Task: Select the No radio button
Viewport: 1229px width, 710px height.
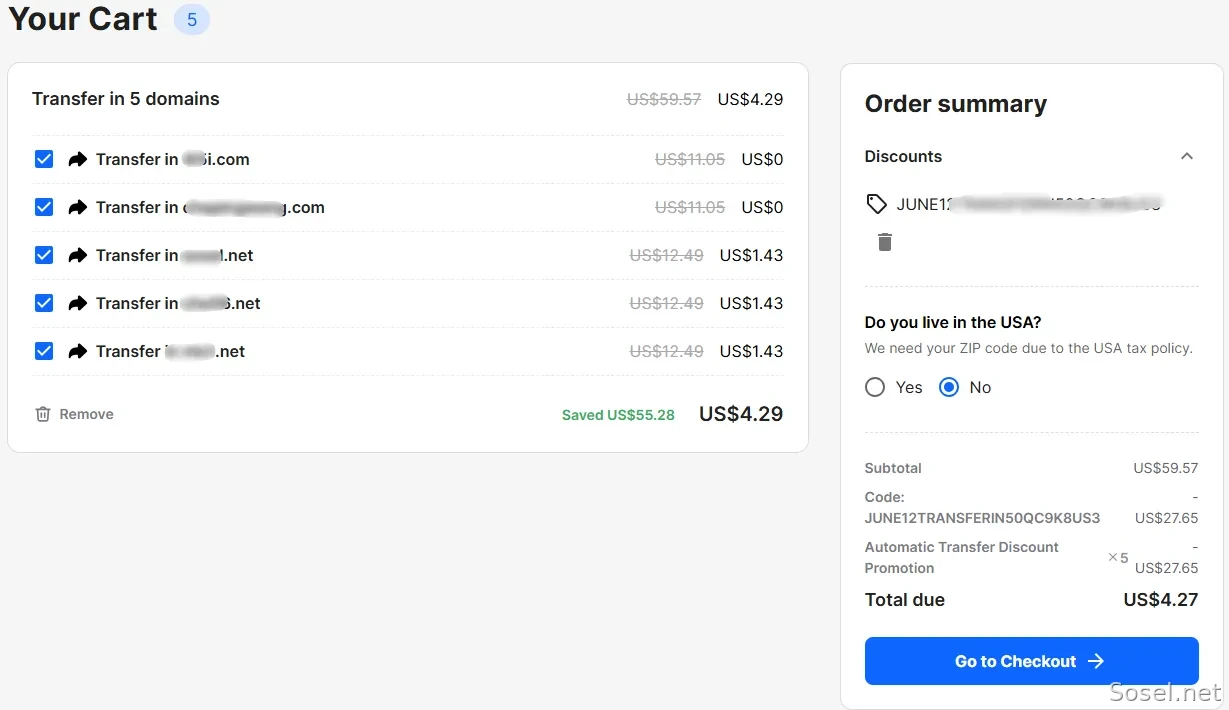Action: [949, 387]
